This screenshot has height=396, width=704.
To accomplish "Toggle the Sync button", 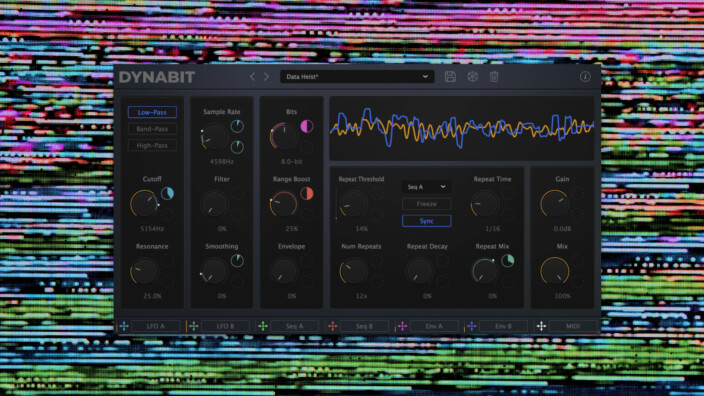I will (427, 221).
